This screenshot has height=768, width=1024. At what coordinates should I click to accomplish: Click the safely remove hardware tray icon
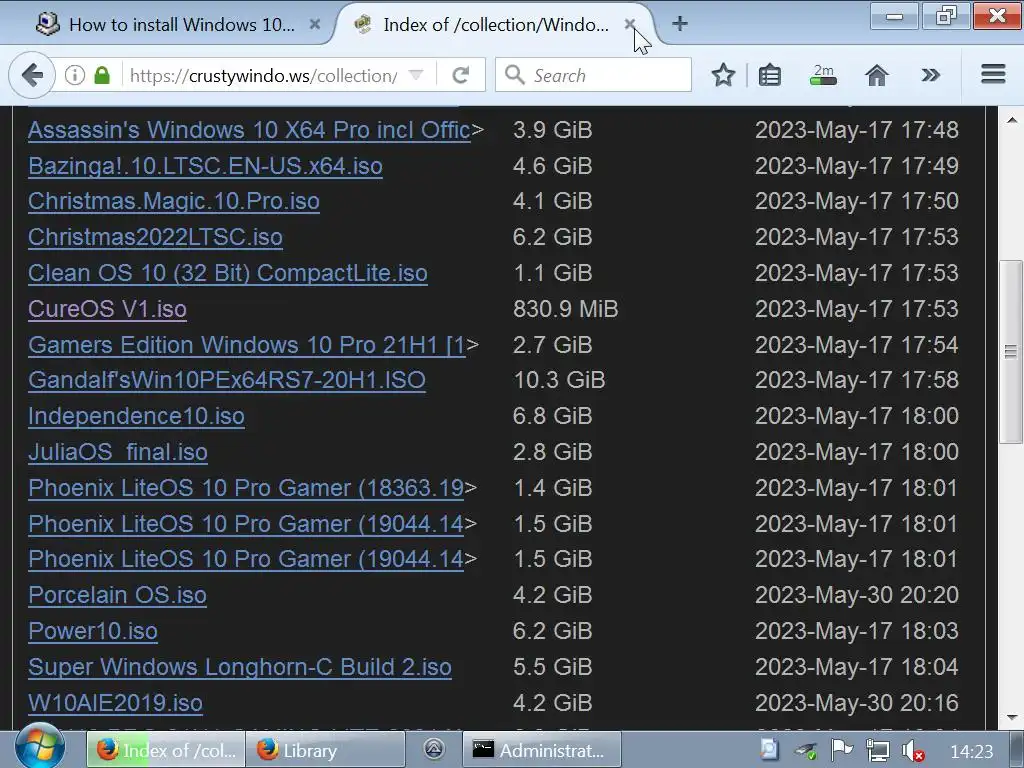[x=806, y=751]
